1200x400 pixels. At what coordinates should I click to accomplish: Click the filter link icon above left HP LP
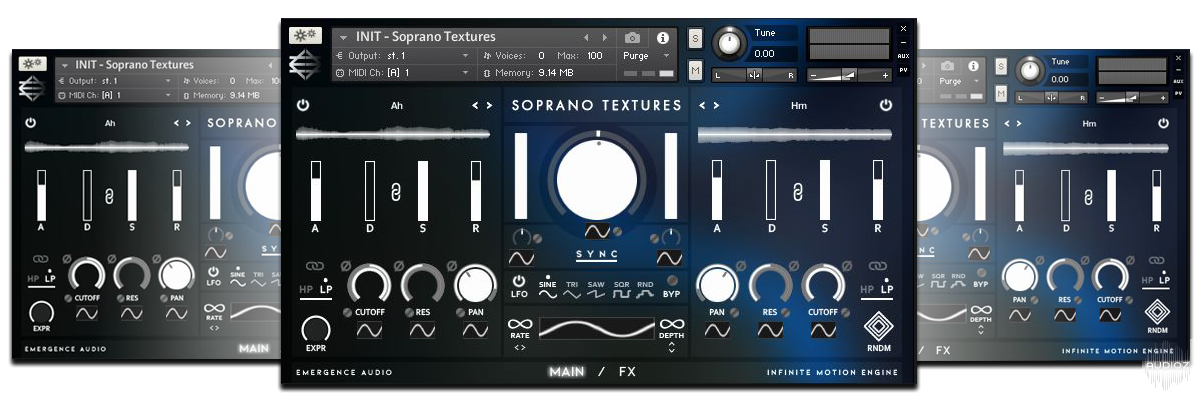pos(315,267)
